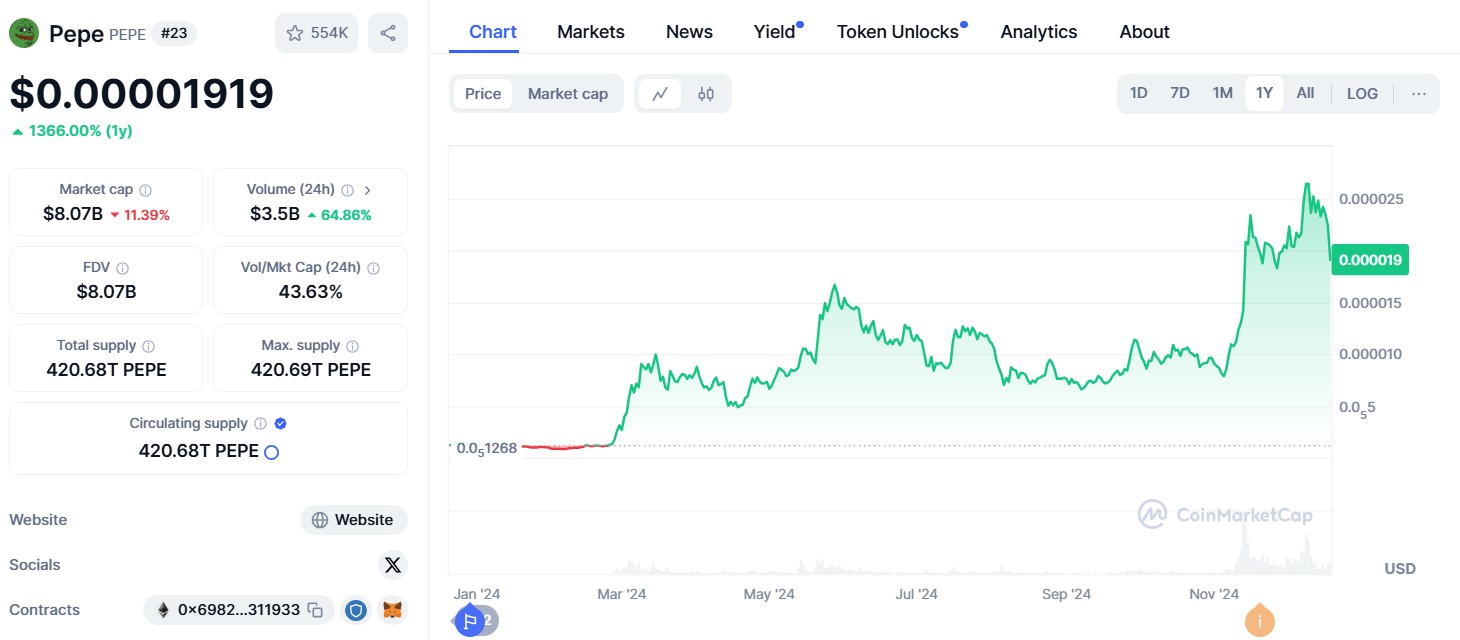This screenshot has height=640, width=1460.
Task: Open the News tab
Action: pyautogui.click(x=689, y=32)
